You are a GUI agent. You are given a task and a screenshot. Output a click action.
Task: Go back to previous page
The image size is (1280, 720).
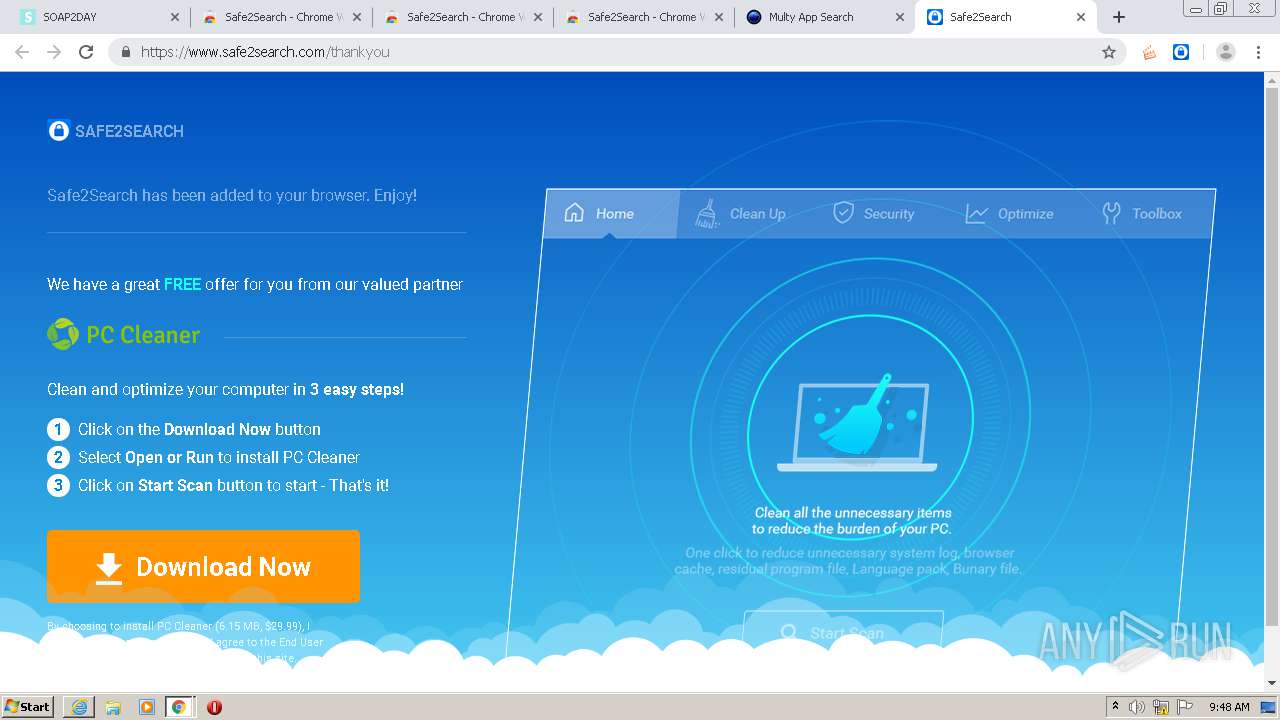tap(22, 52)
